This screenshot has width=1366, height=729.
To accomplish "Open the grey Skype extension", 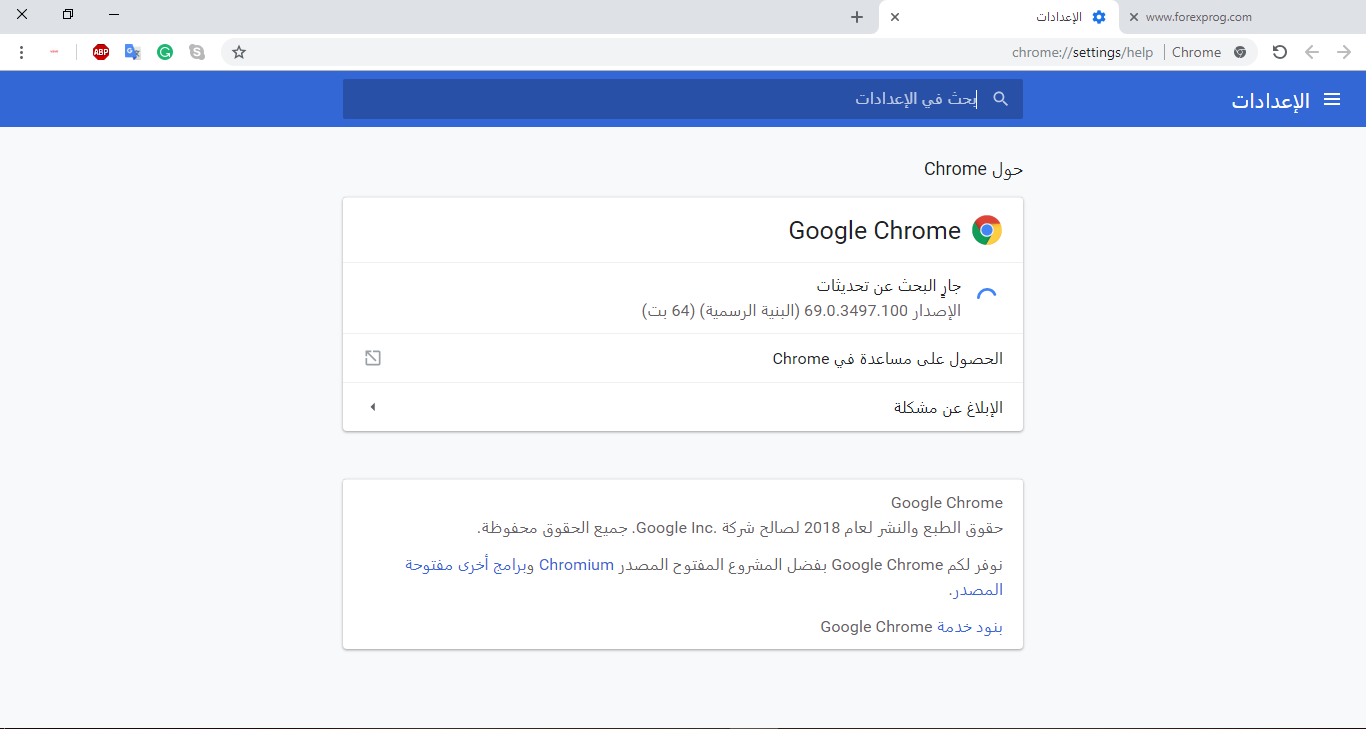I will [197, 52].
